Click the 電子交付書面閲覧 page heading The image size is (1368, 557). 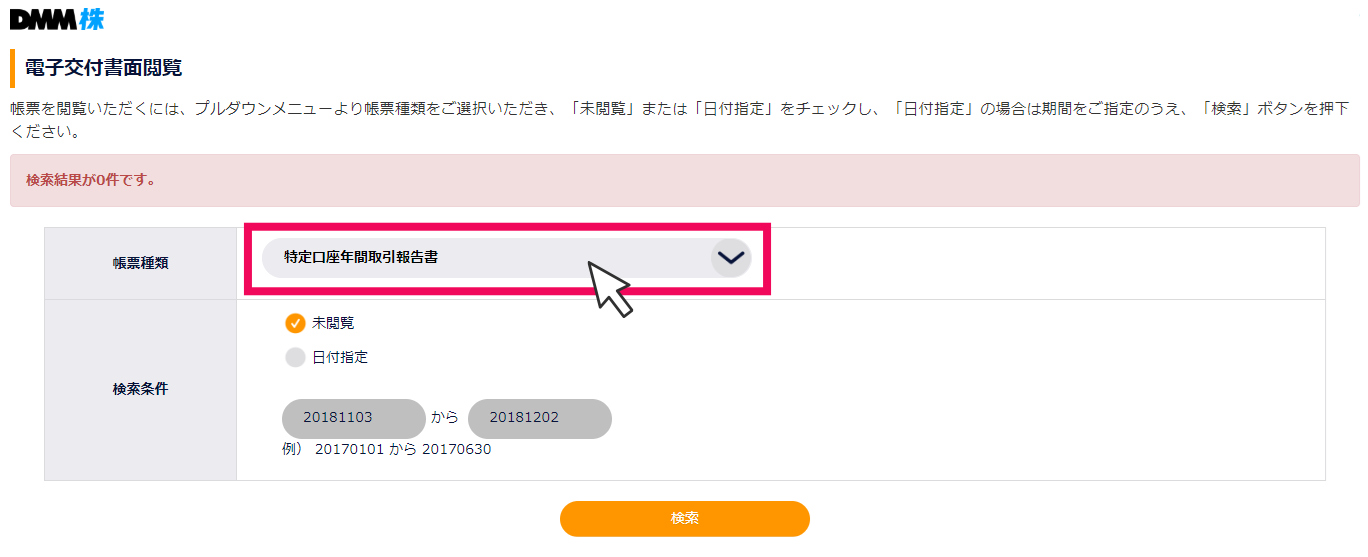103,68
